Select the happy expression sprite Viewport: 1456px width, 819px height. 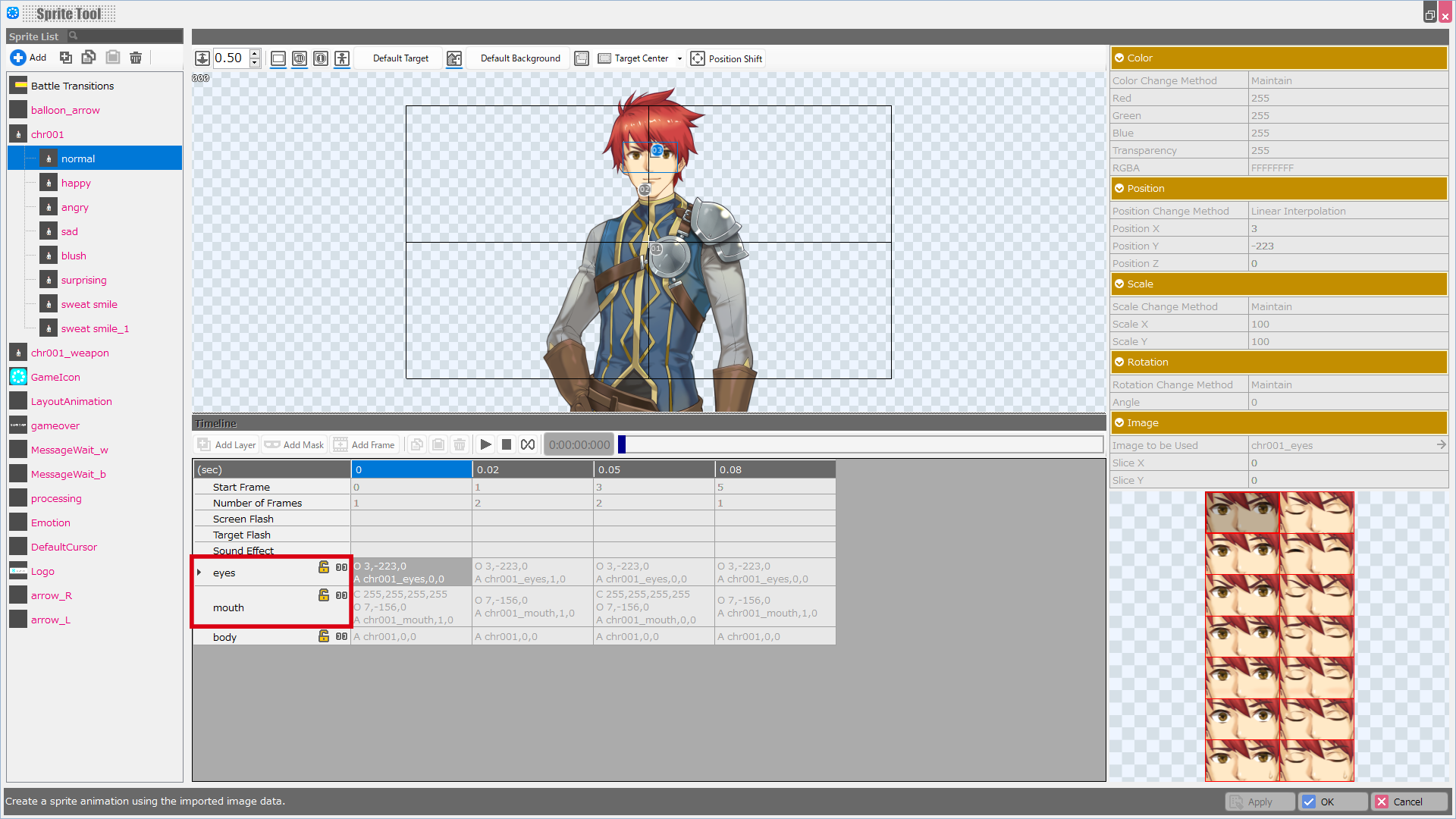76,183
